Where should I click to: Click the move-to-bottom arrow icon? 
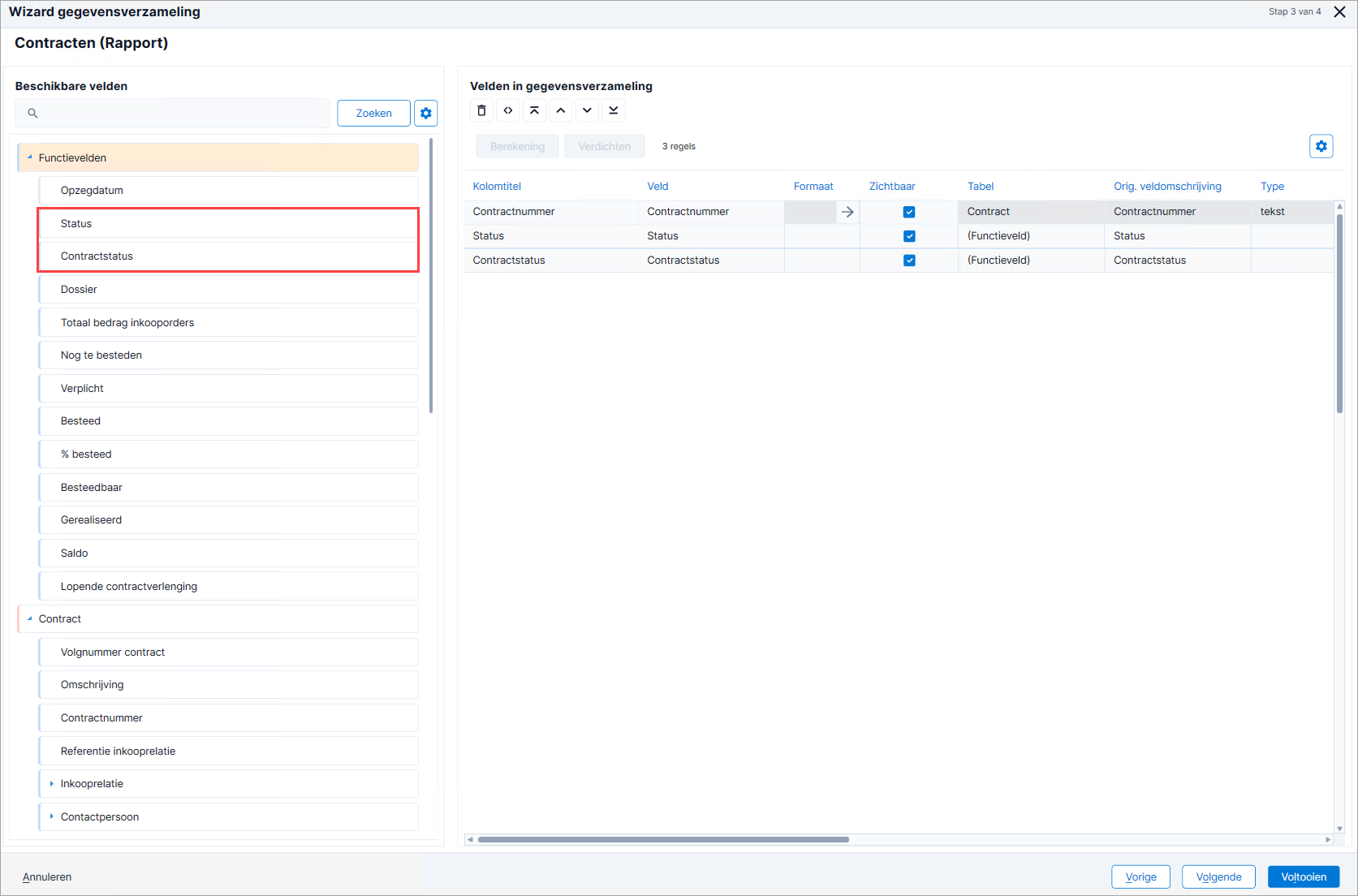tap(614, 110)
